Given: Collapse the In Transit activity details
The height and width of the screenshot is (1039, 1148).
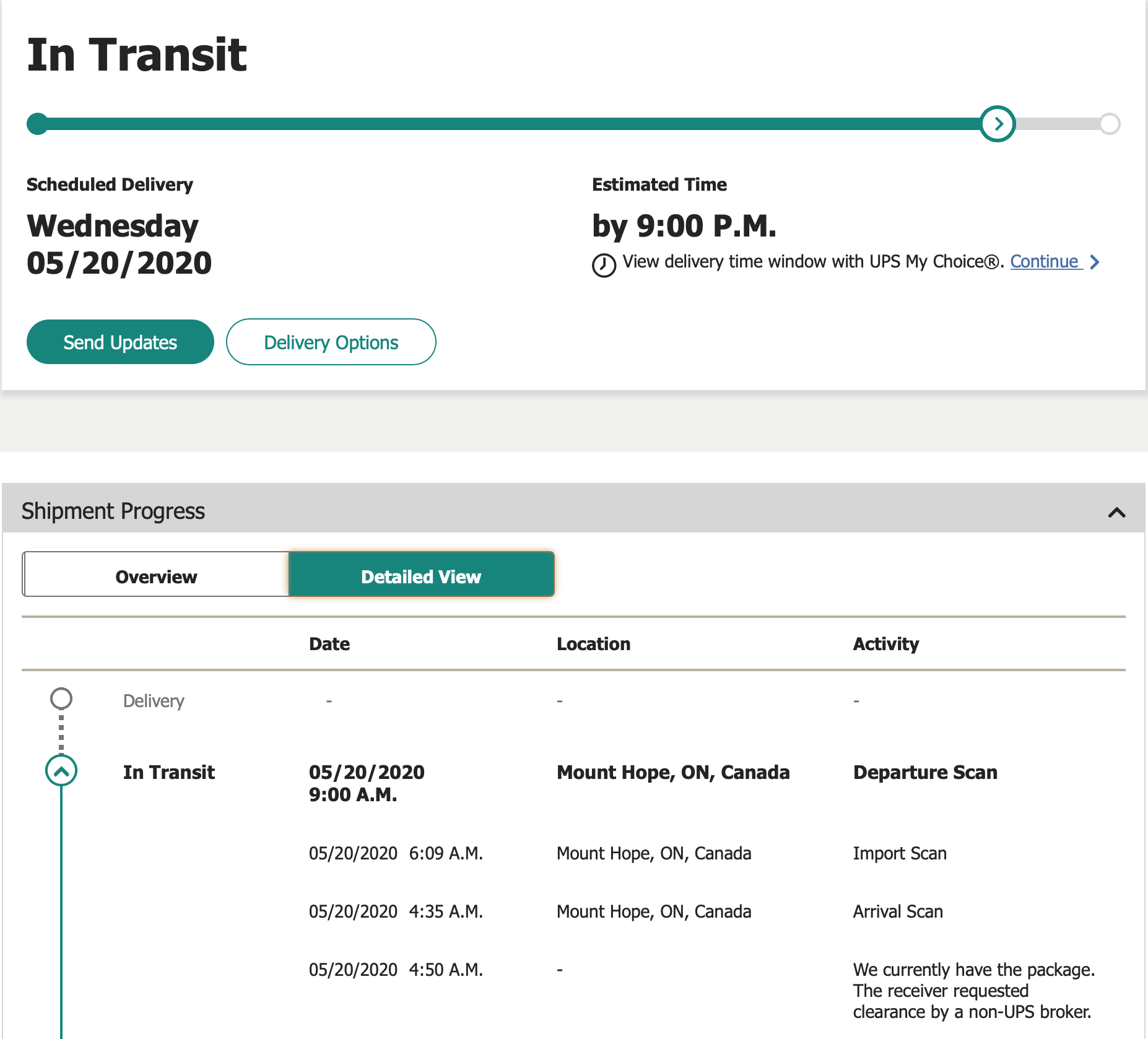Looking at the screenshot, I should (x=61, y=771).
